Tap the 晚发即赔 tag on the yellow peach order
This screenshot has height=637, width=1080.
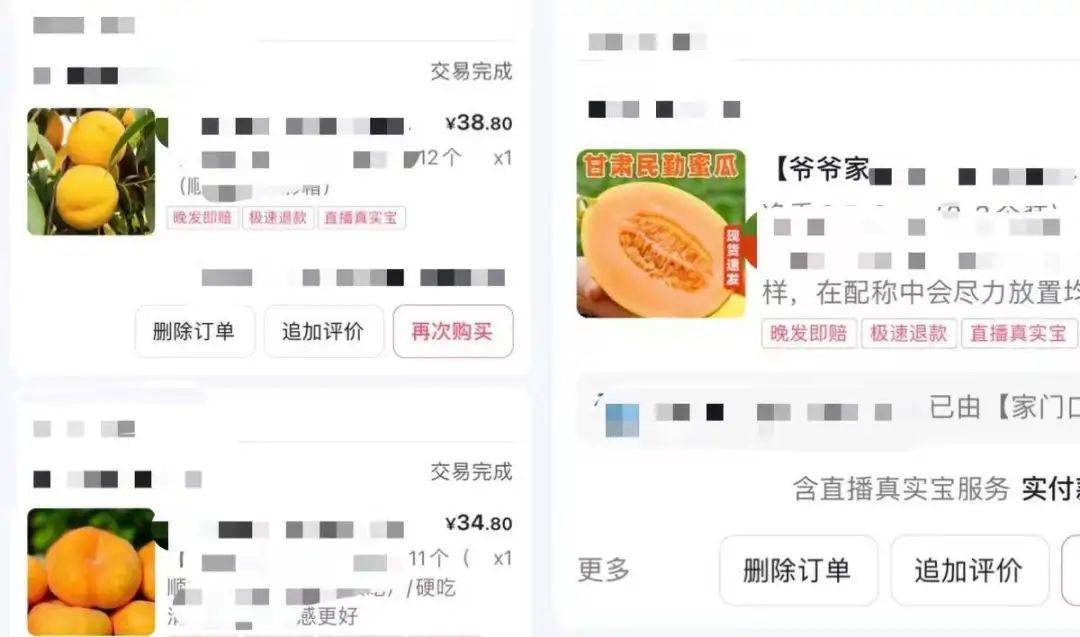coord(202,218)
